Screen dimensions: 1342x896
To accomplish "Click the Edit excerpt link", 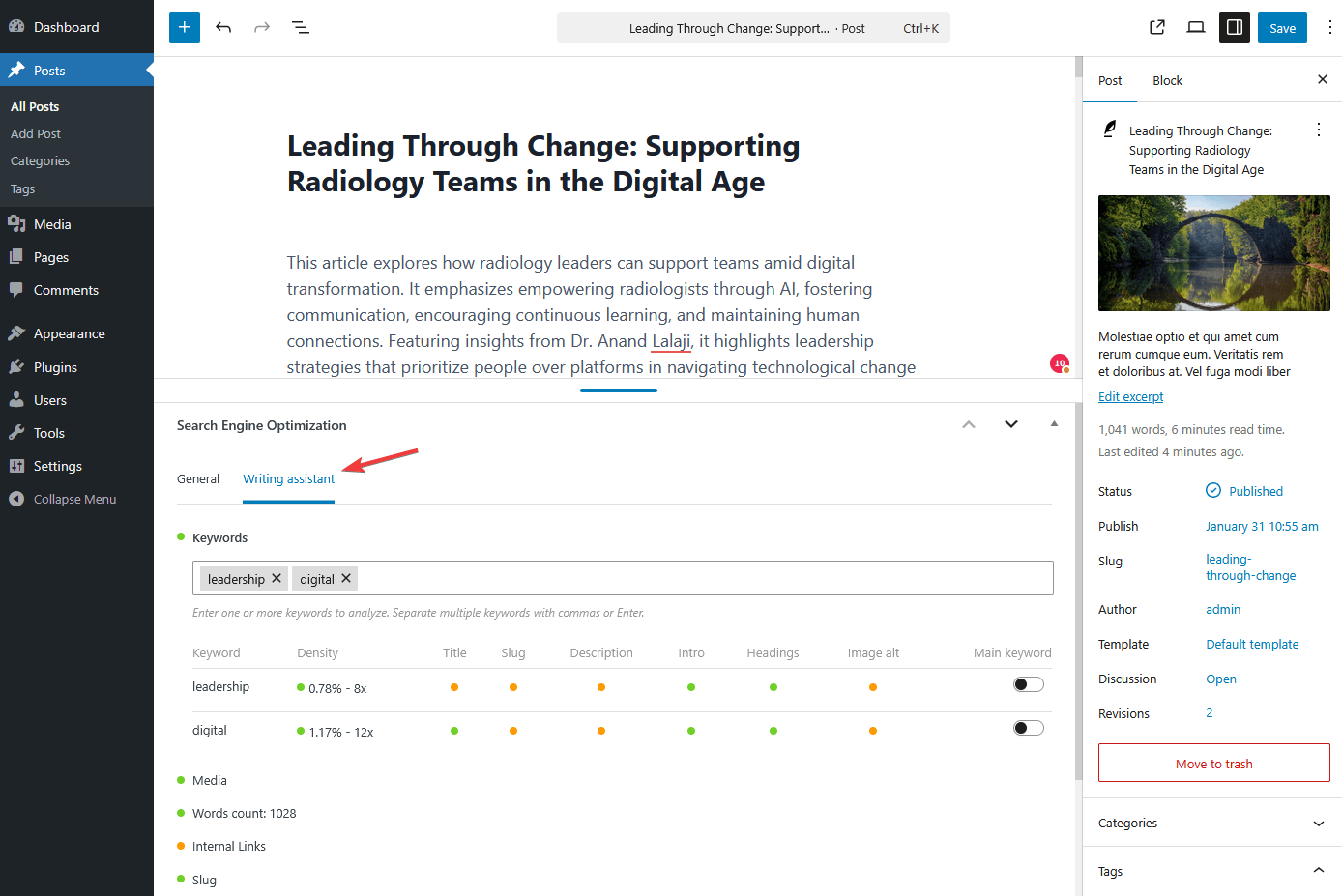I will coord(1130,397).
